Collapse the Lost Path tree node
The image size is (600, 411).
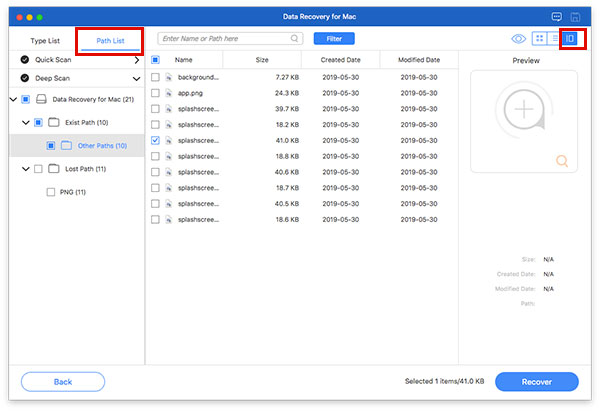click(x=26, y=169)
